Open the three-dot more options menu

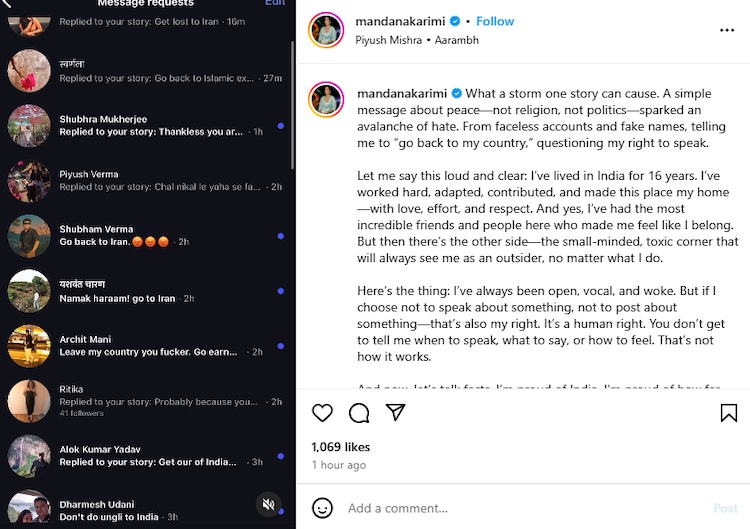[727, 31]
